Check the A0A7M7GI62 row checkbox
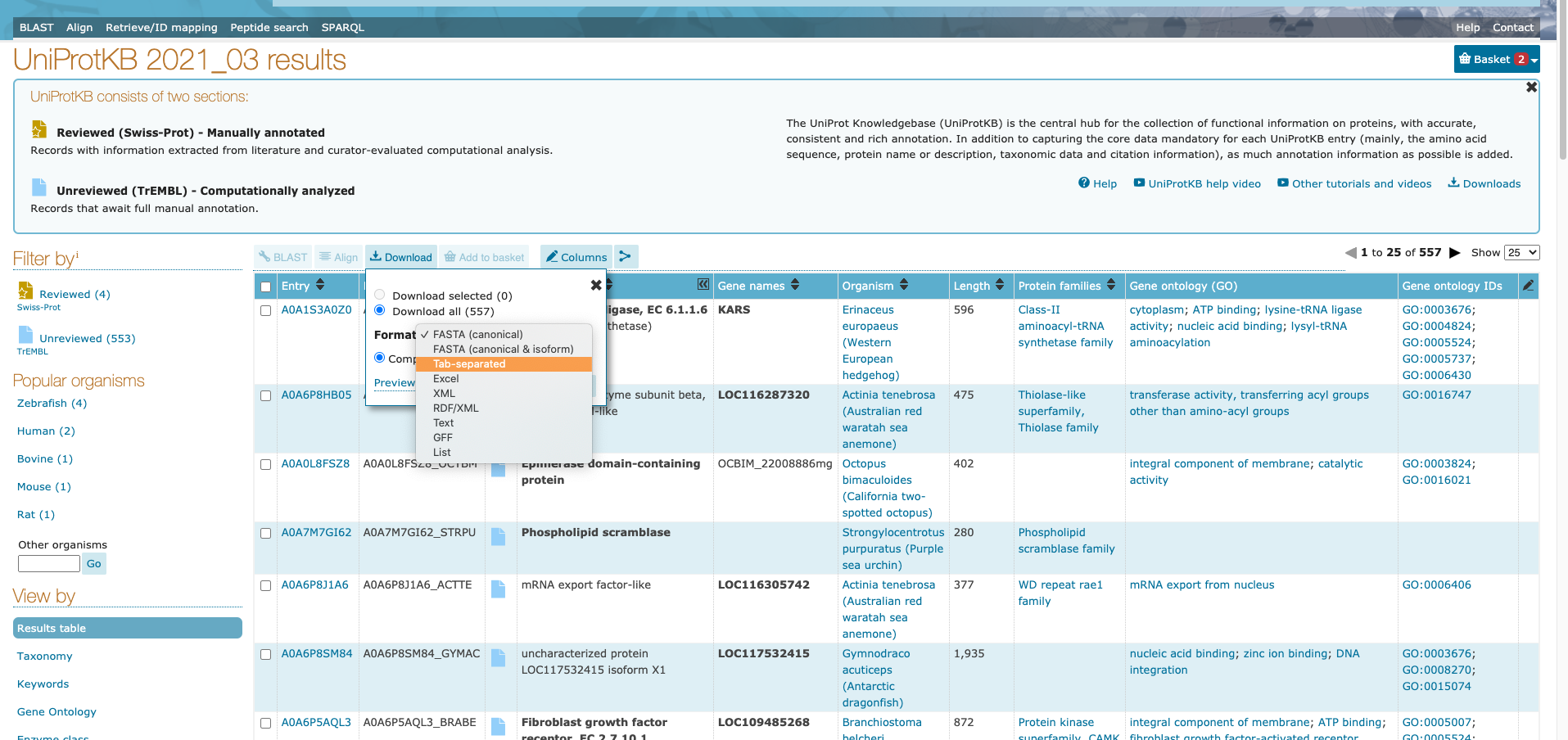Screen dimensions: 1568x740 (265, 533)
